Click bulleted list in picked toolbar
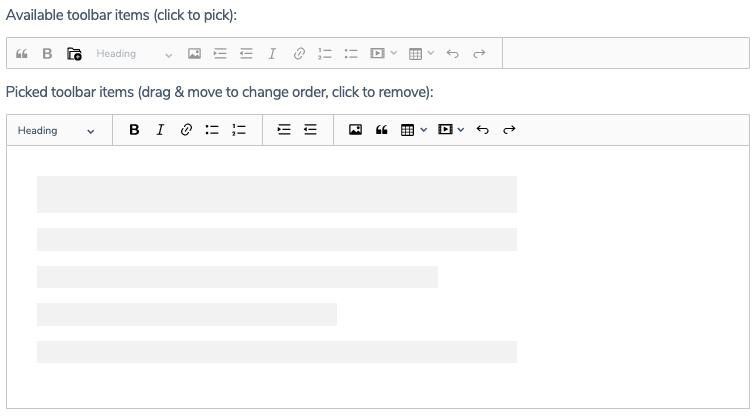The image size is (753, 416). tap(212, 130)
